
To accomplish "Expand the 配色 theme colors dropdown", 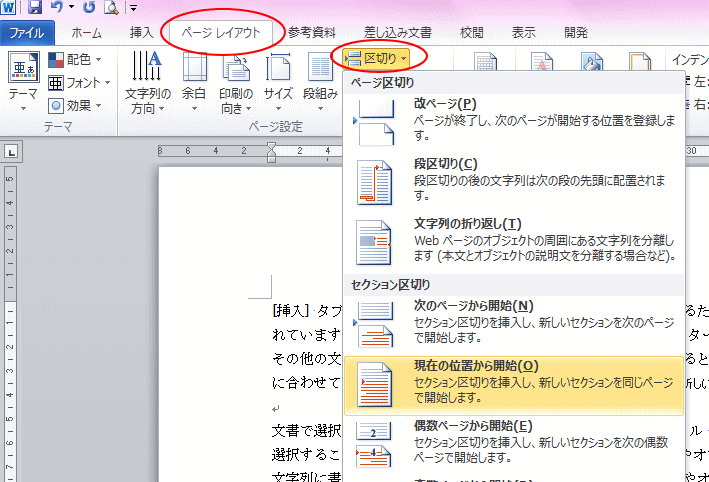I will [75, 59].
